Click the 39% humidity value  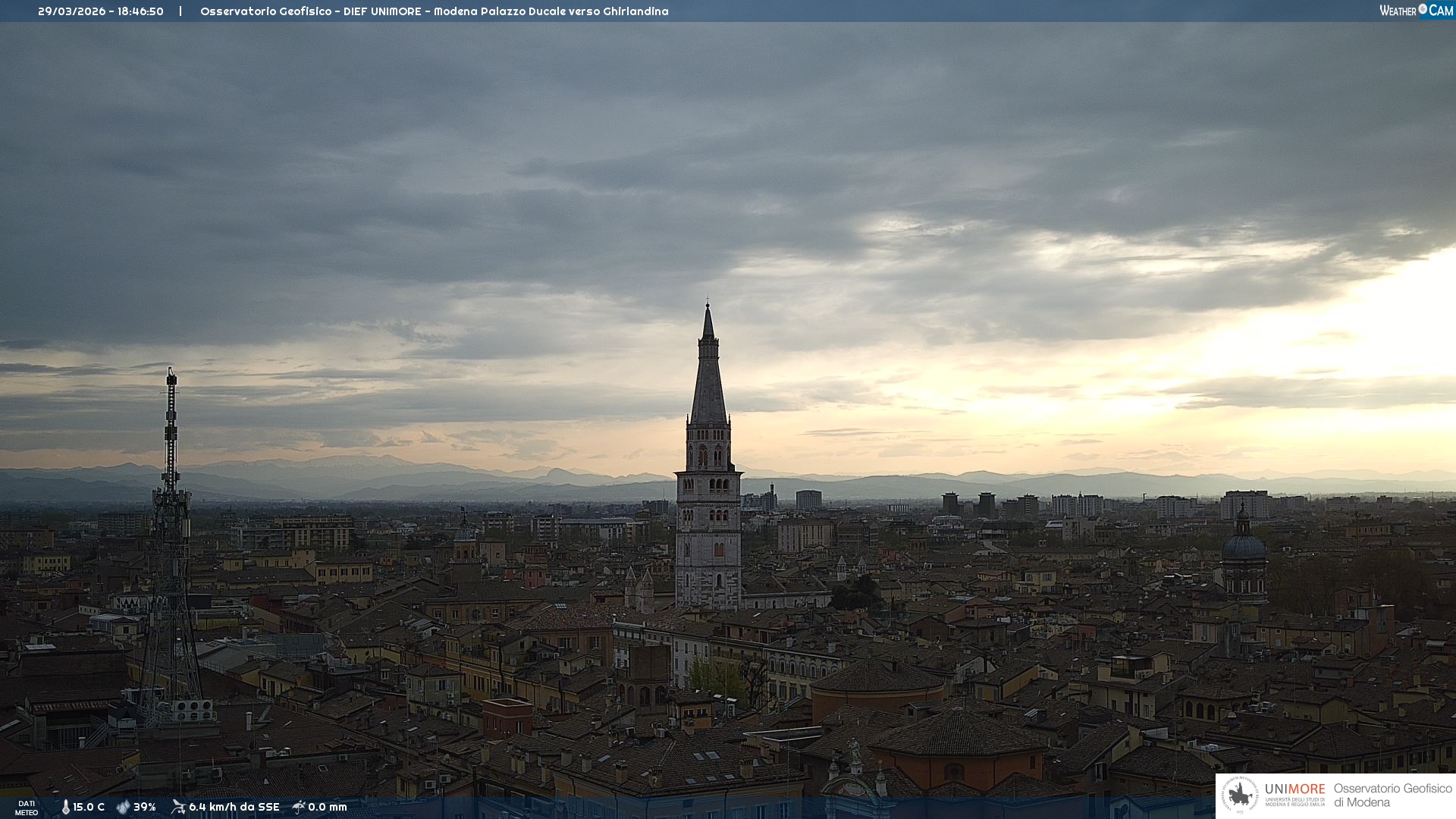click(x=145, y=807)
